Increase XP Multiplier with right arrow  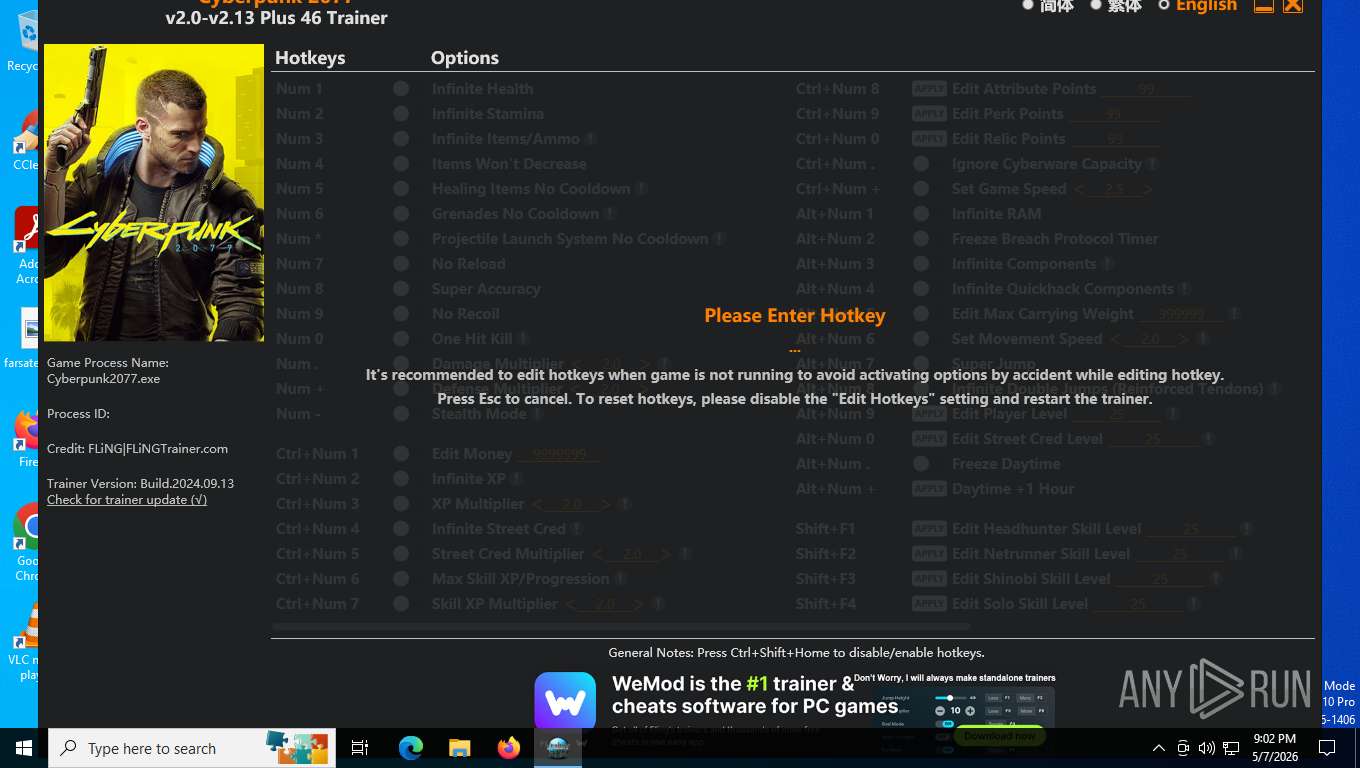coord(605,504)
